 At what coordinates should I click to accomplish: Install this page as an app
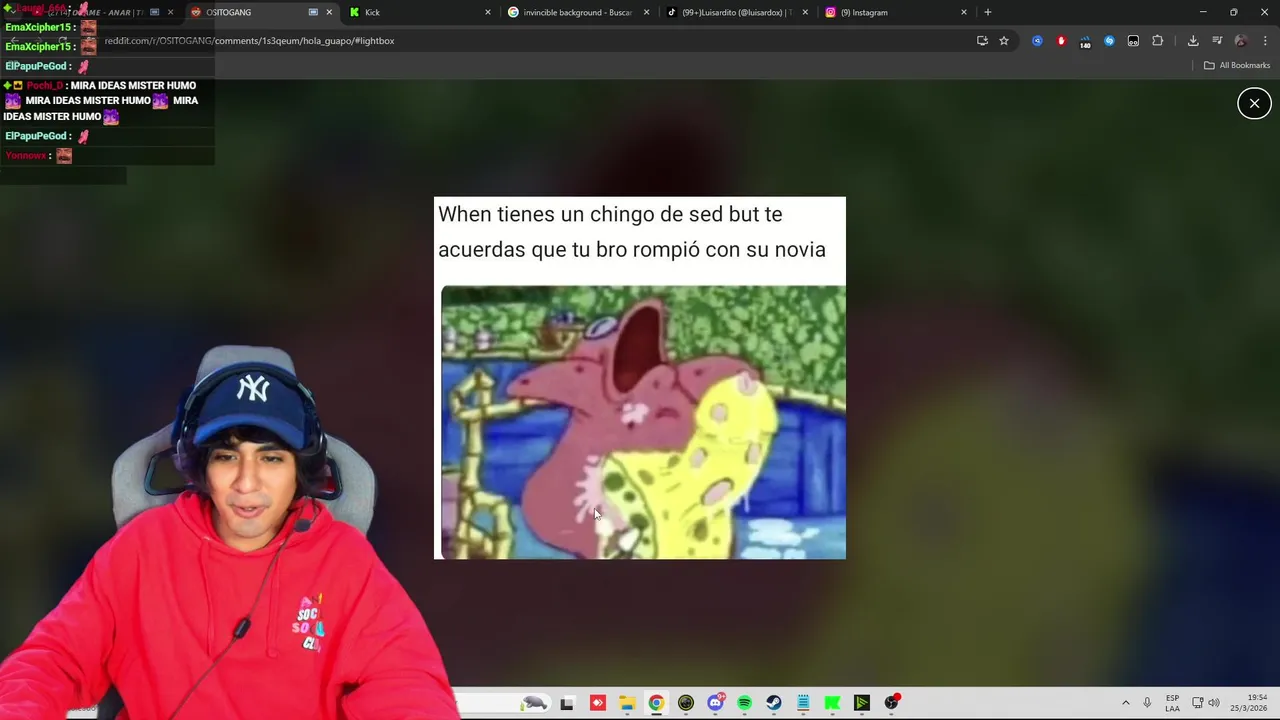coord(982,41)
